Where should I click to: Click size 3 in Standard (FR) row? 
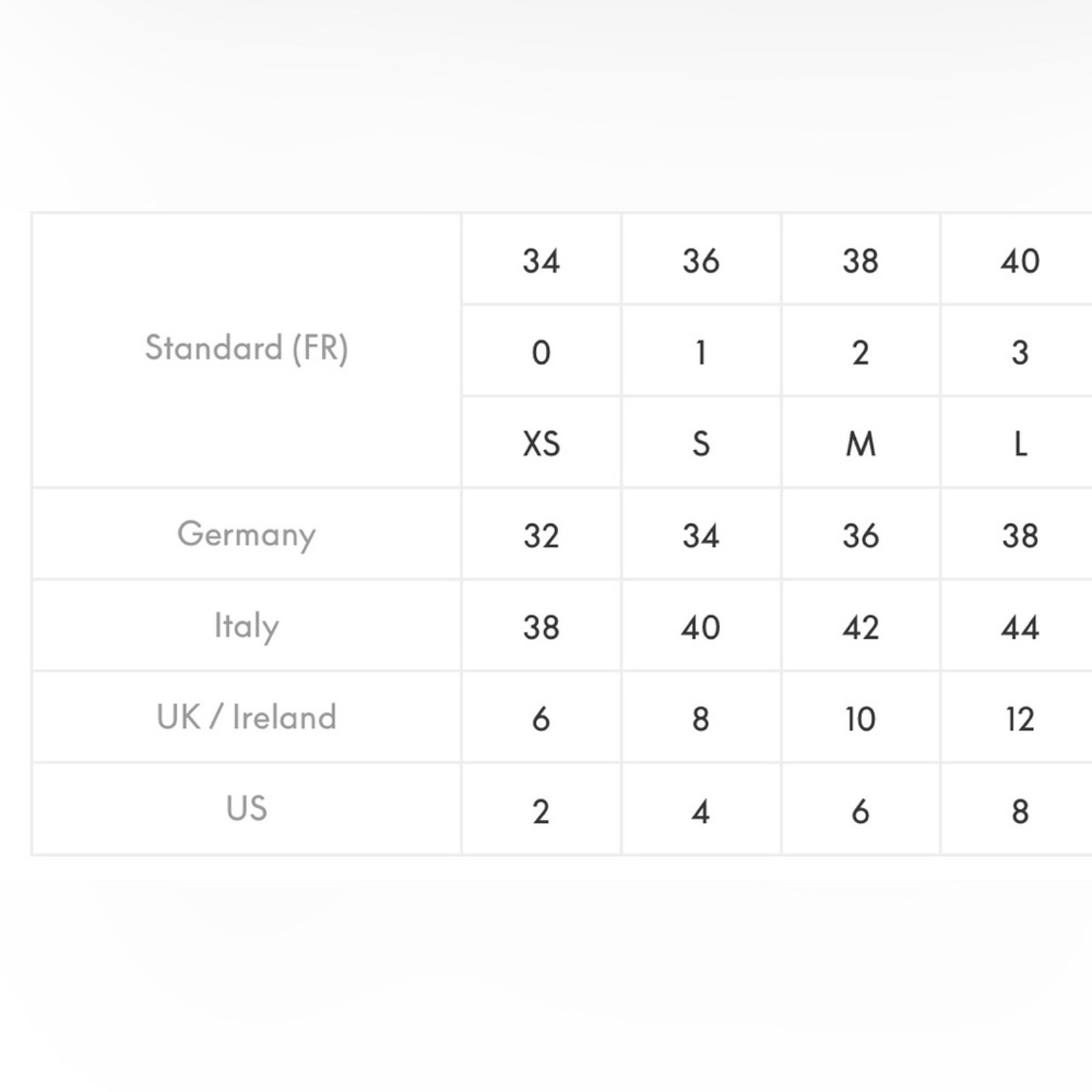tap(1020, 352)
